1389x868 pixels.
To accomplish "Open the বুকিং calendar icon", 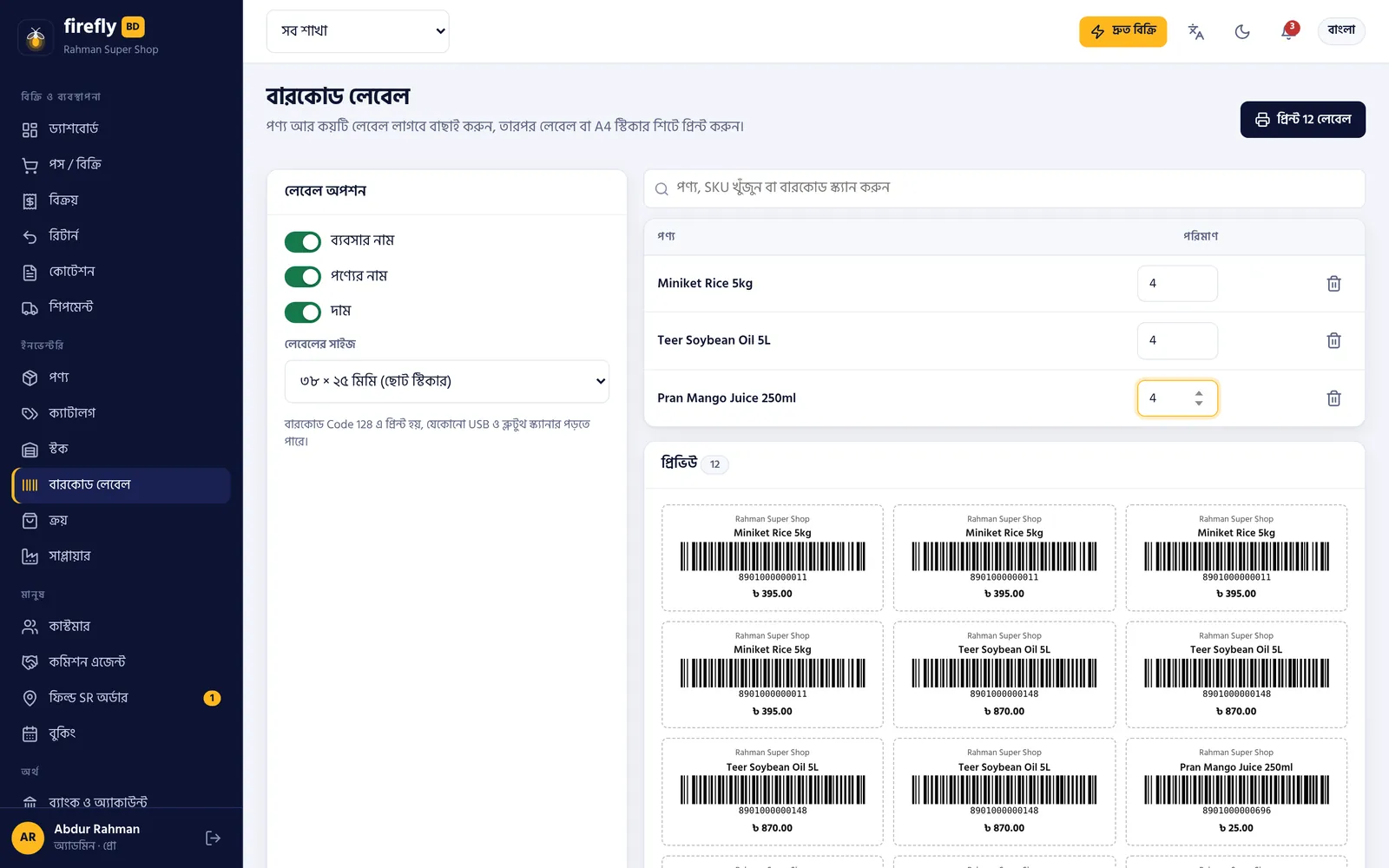I will click(x=30, y=733).
